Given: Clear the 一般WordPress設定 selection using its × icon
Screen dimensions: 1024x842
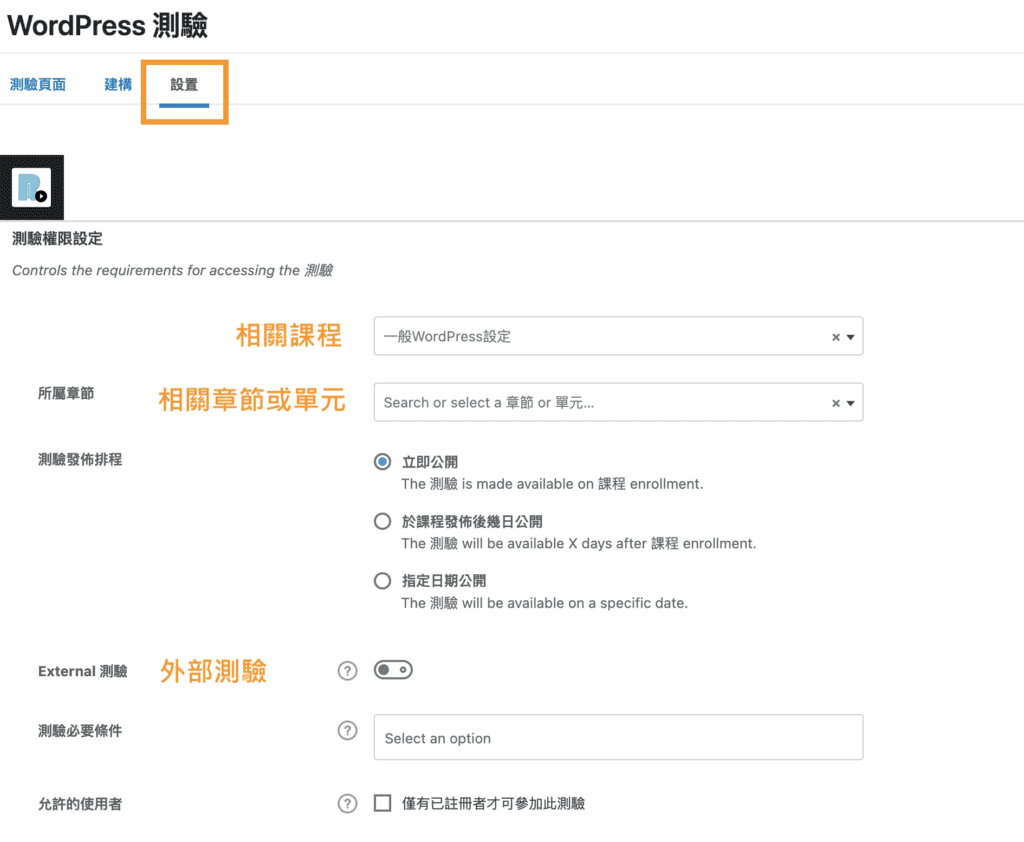Looking at the screenshot, I should pyautogui.click(x=836, y=336).
